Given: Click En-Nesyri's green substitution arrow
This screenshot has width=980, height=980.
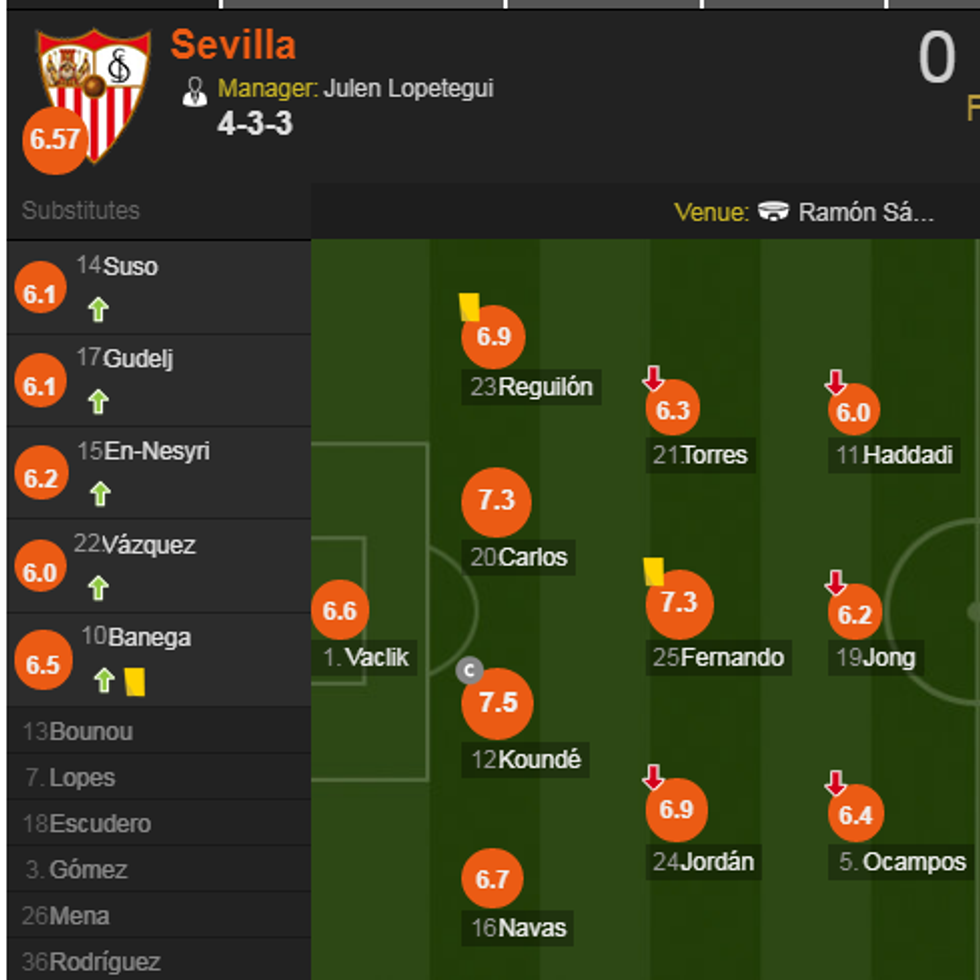Looking at the screenshot, I should (99, 494).
